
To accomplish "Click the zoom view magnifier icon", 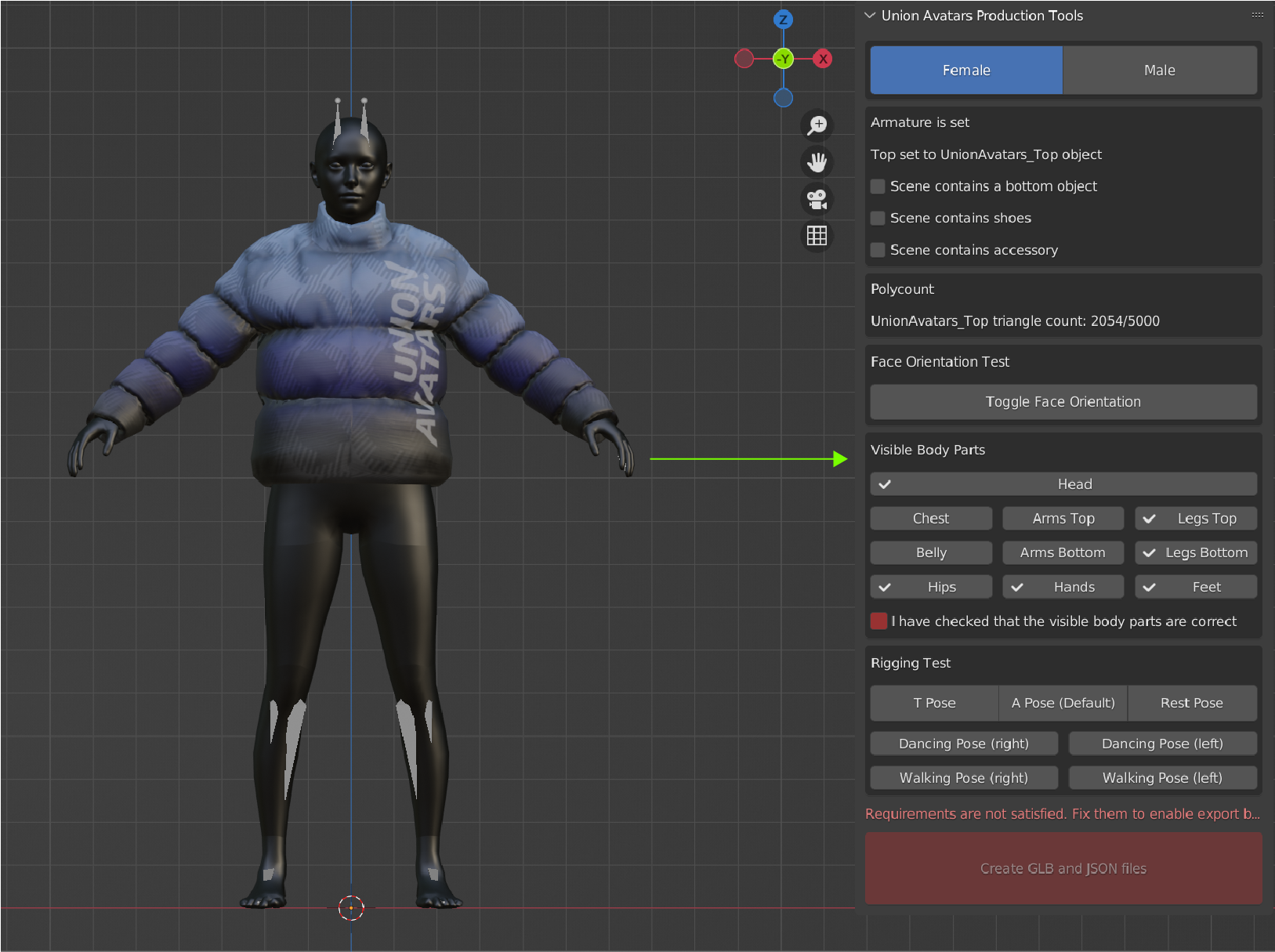I will [x=817, y=125].
